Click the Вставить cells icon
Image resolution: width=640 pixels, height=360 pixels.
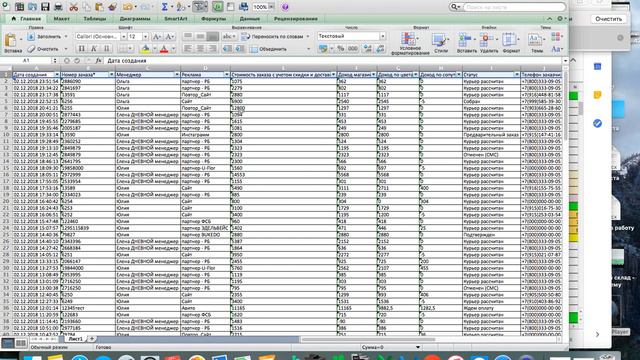(464, 40)
